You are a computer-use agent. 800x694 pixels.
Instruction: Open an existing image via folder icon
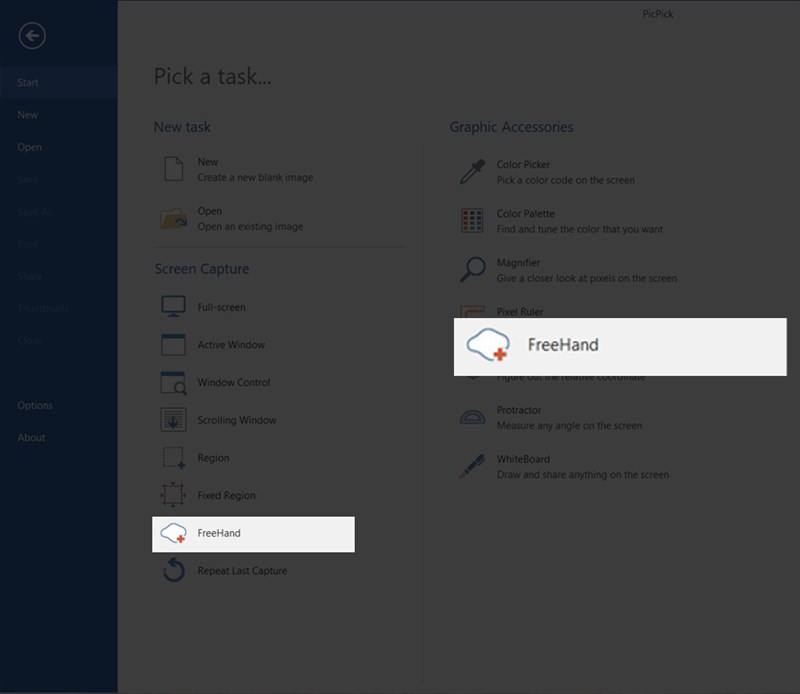173,218
